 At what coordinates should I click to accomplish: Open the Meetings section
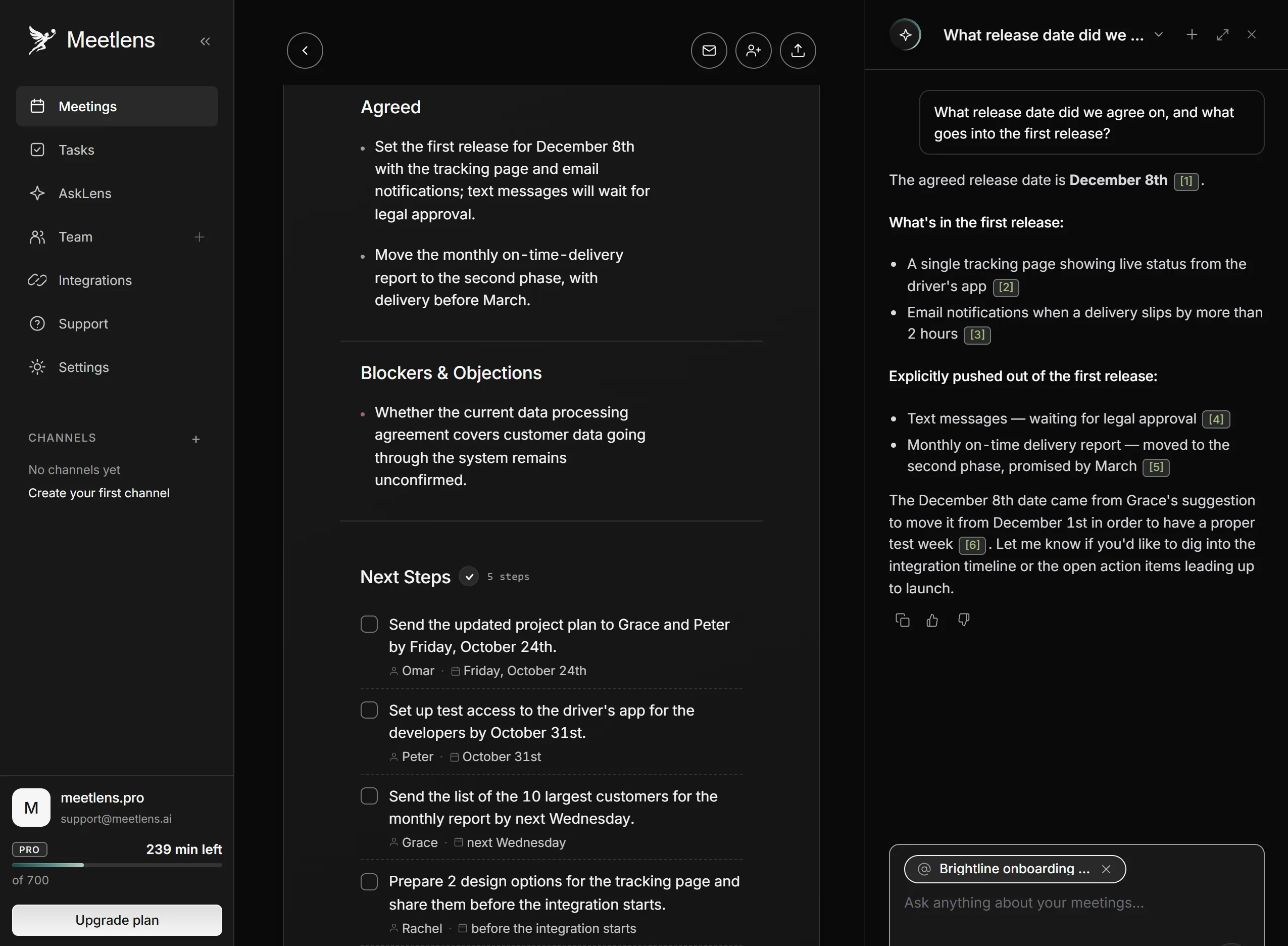[x=117, y=107]
